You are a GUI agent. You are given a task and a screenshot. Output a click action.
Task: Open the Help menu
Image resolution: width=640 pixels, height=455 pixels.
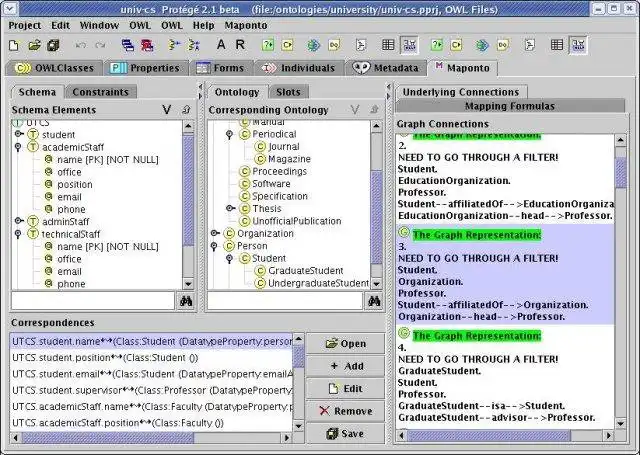pyautogui.click(x=204, y=25)
